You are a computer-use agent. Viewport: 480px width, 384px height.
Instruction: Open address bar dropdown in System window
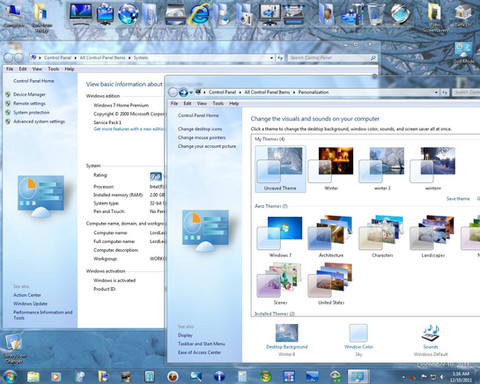pyautogui.click(x=272, y=58)
